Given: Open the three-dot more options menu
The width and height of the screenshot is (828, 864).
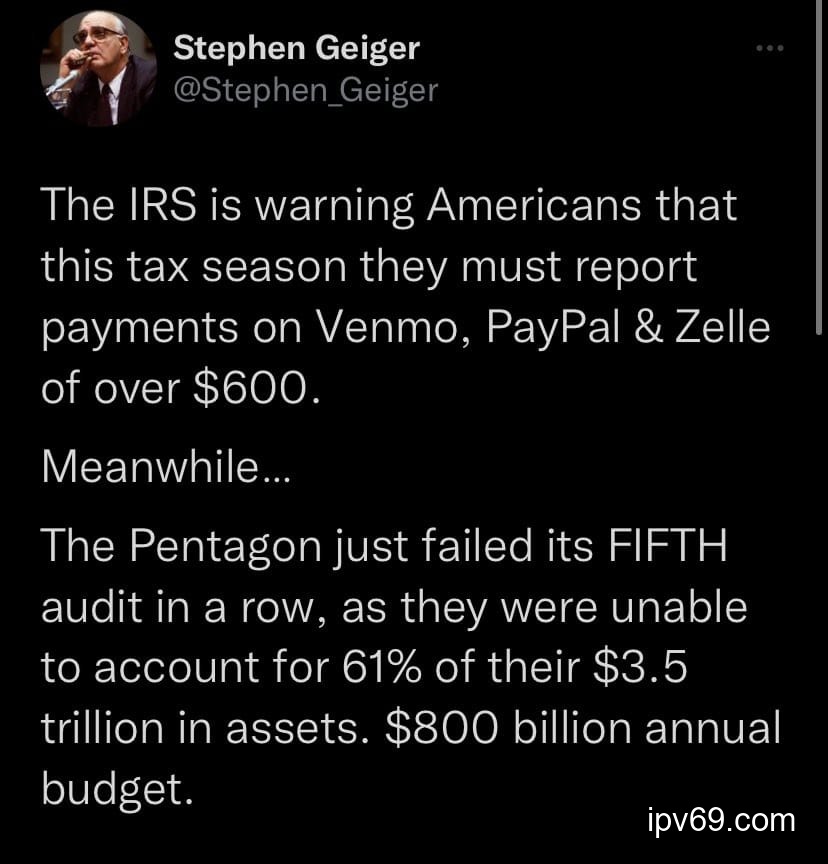Looking at the screenshot, I should (x=769, y=48).
